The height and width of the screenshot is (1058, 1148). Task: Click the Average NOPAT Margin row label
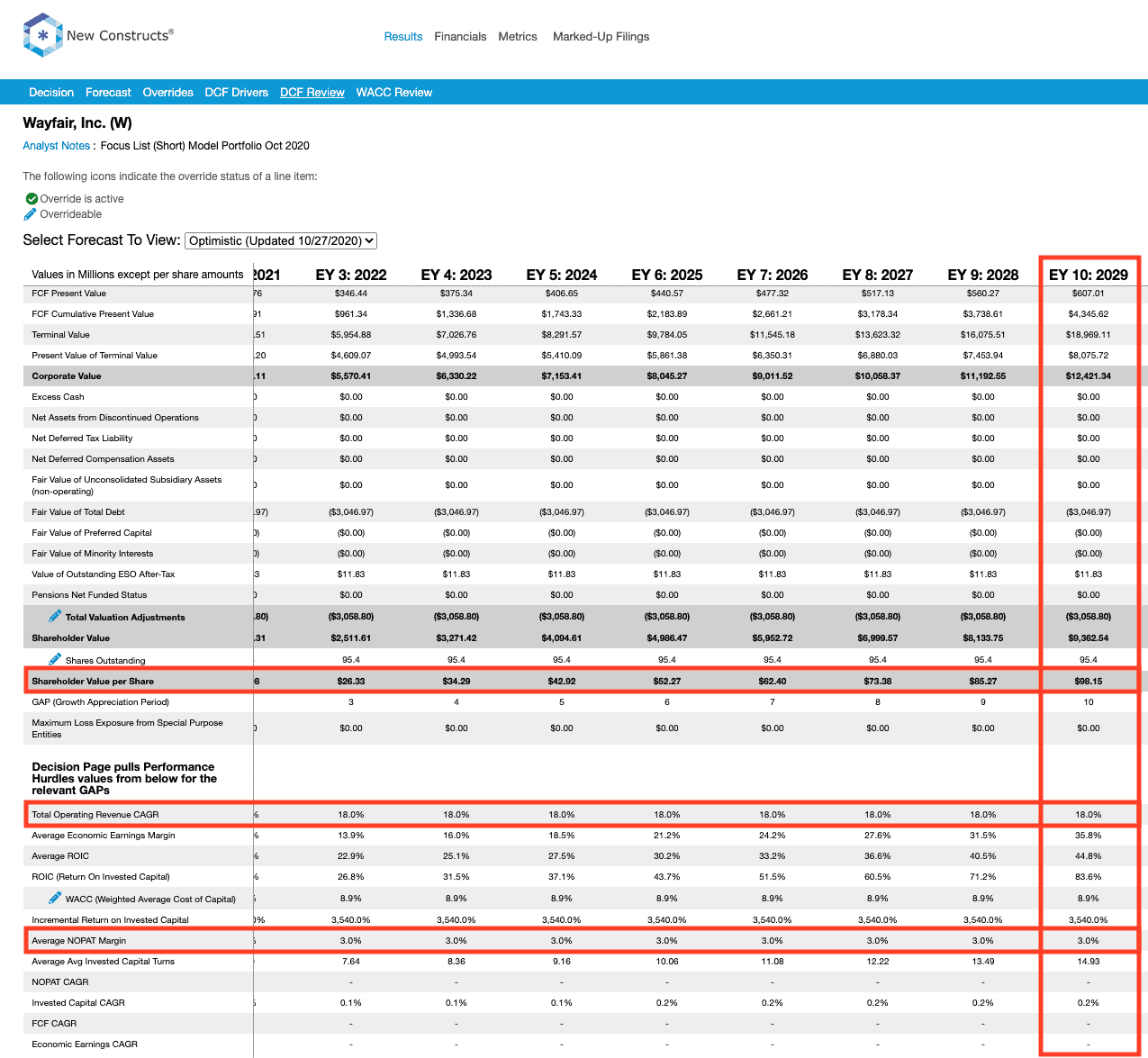(79, 941)
